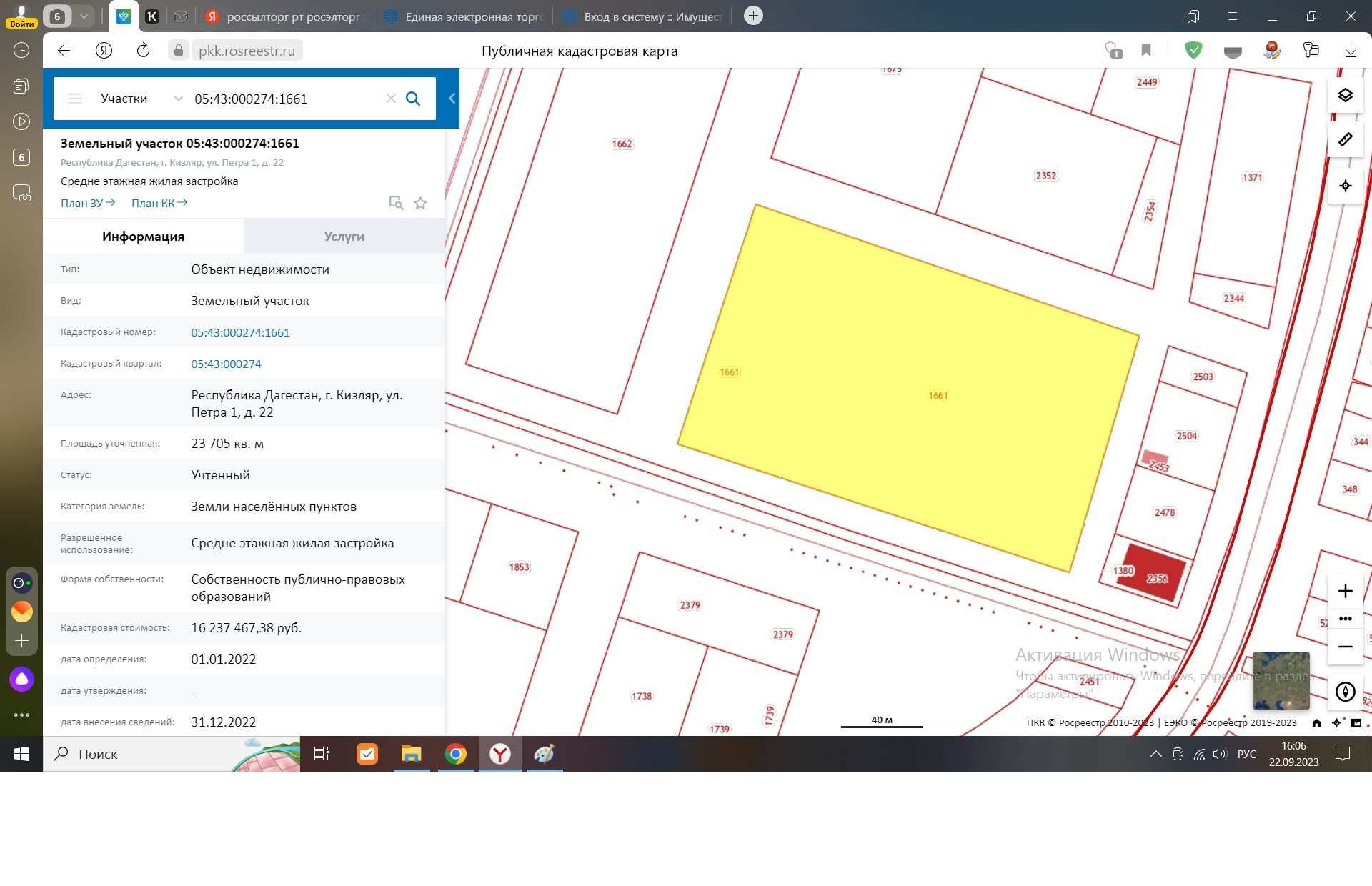Screen dimensions: 1372x886
Task: Click into the cadastral search input
Action: 286,99
